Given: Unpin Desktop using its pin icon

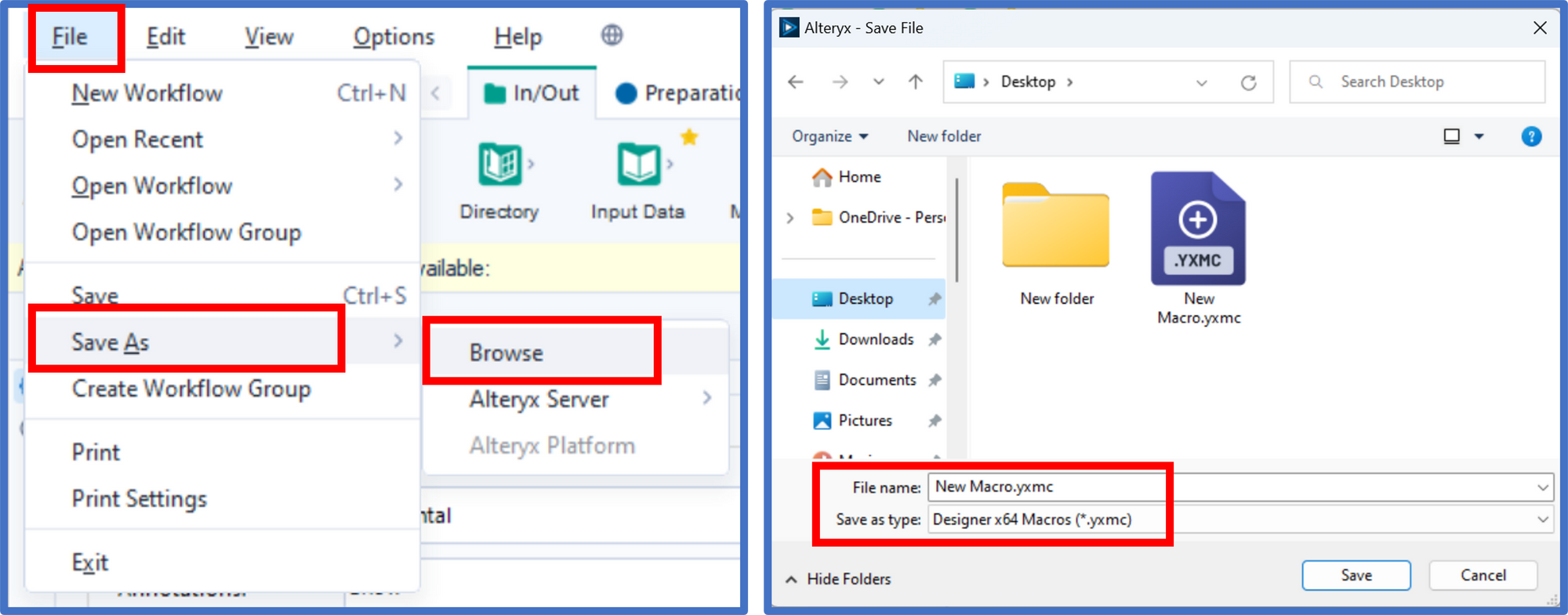Looking at the screenshot, I should pos(935,298).
